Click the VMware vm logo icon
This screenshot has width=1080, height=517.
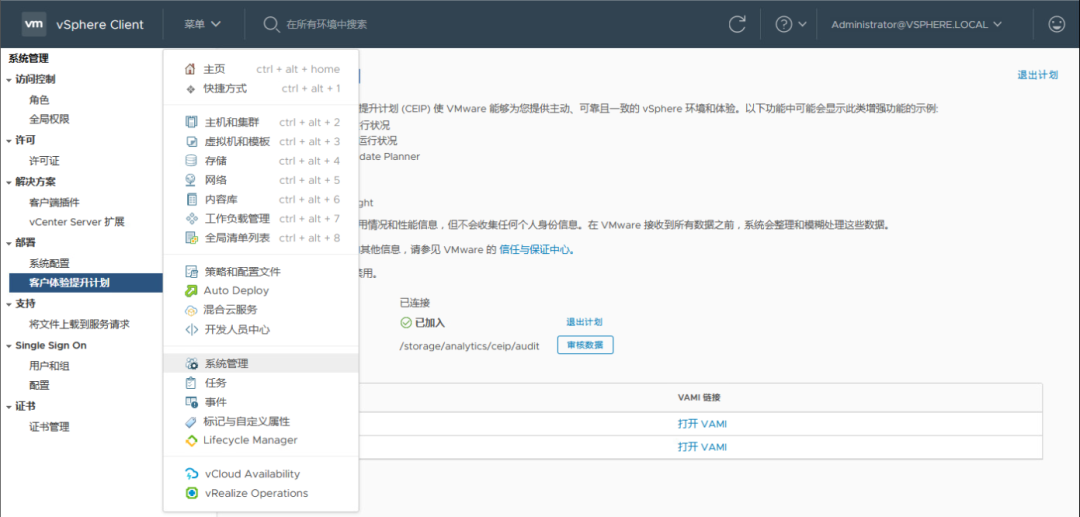click(34, 24)
